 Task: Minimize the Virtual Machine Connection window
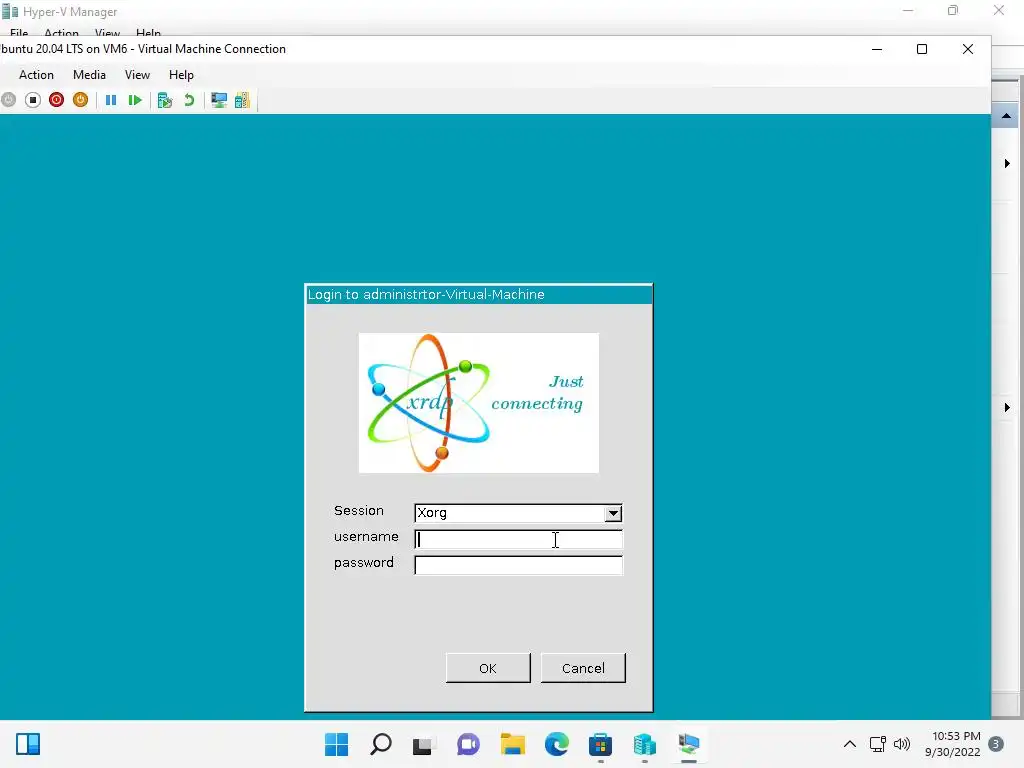click(877, 49)
